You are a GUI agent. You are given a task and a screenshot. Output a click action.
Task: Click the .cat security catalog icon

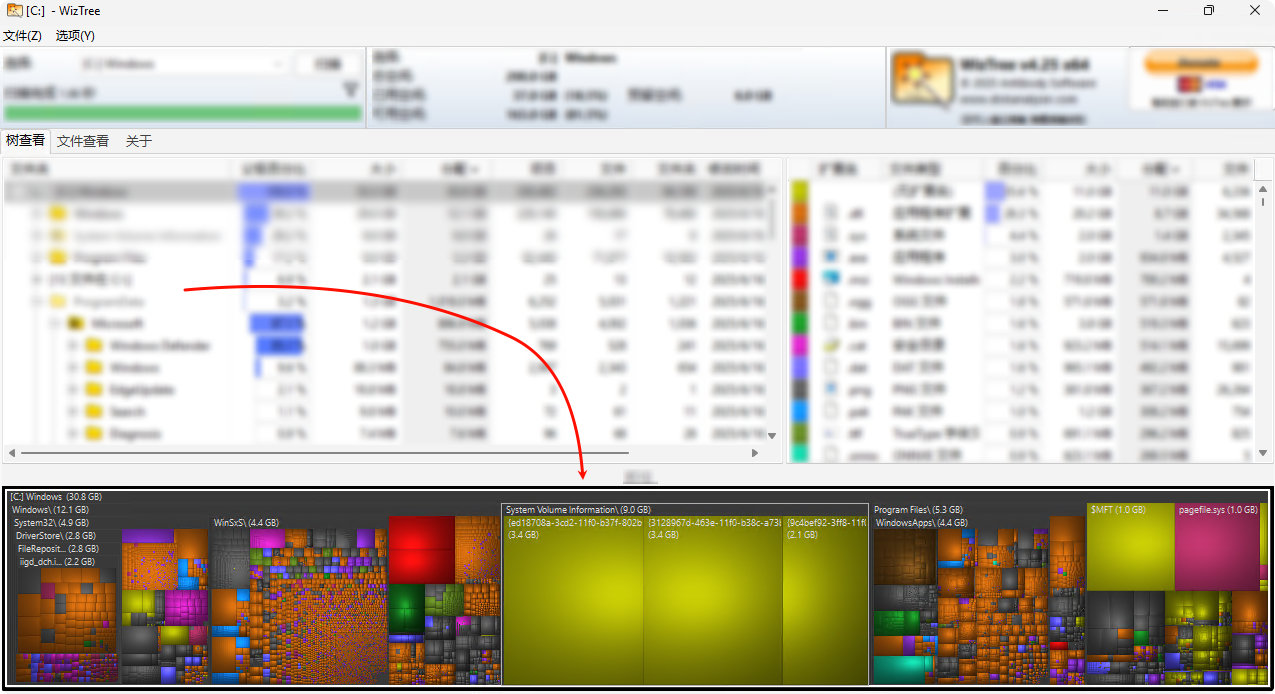tap(830, 345)
